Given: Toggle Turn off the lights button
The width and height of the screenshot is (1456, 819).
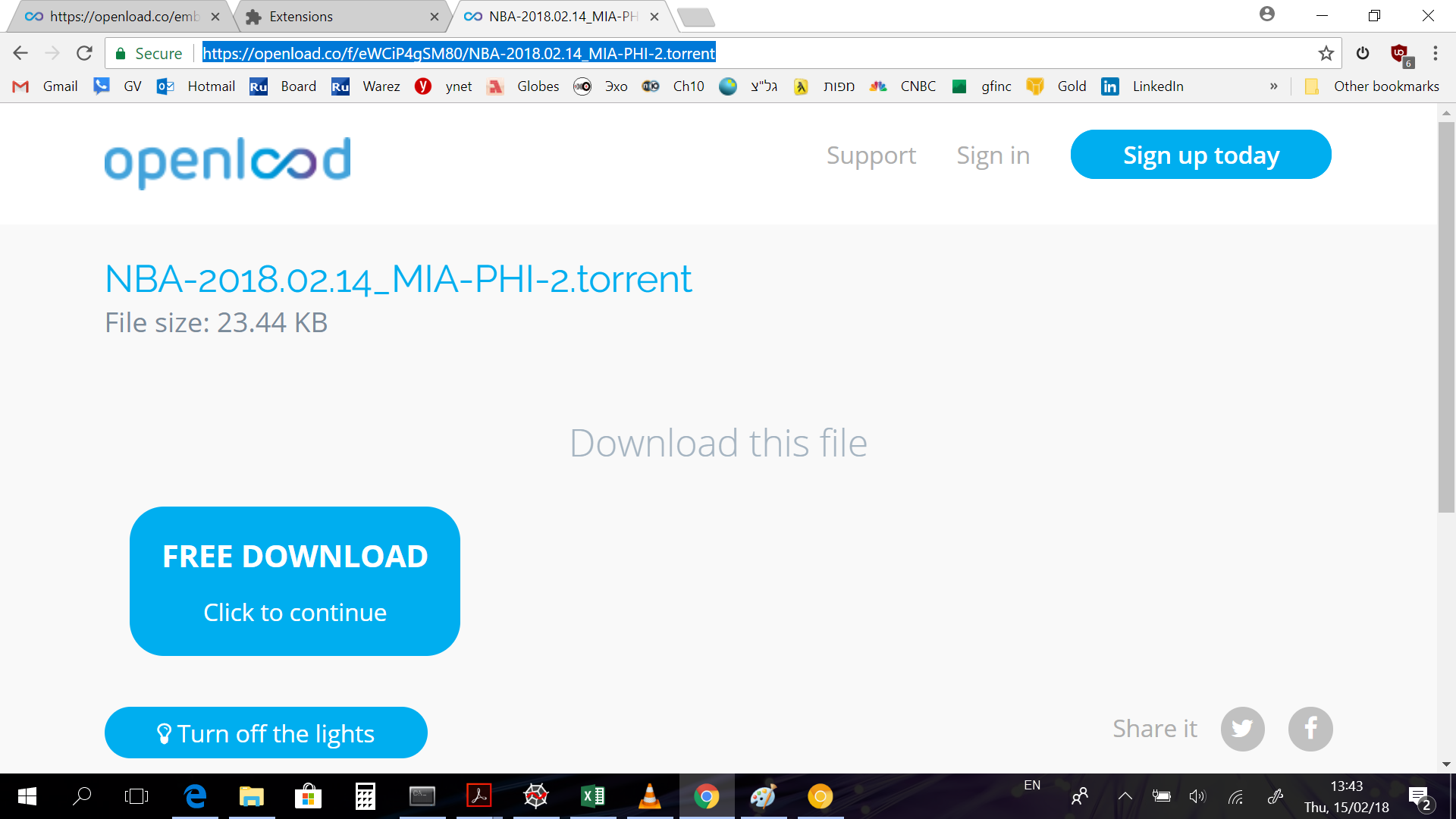Looking at the screenshot, I should click(265, 732).
